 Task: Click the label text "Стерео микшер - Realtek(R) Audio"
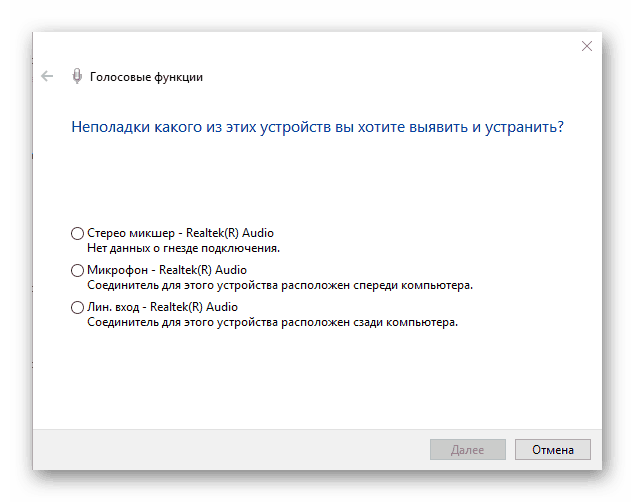[x=180, y=233]
